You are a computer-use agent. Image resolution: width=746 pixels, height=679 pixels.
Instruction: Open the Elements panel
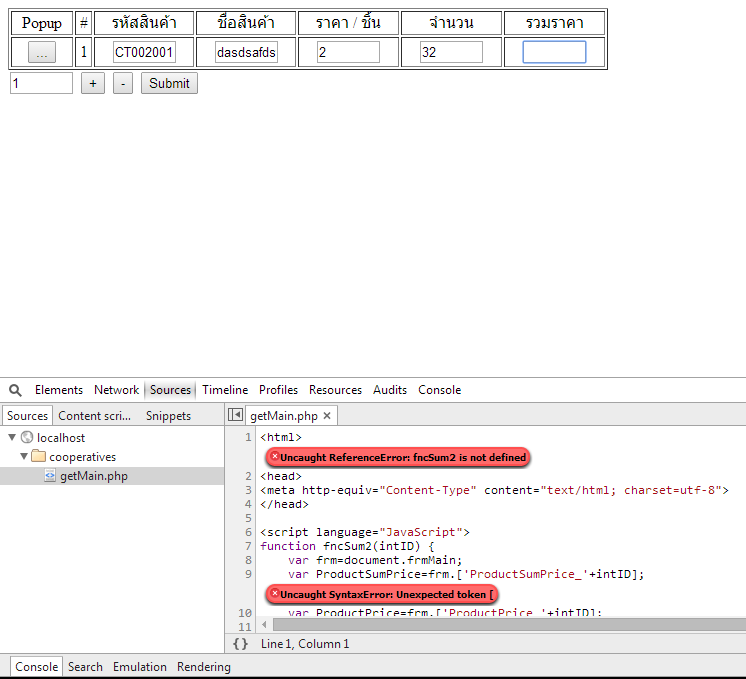[59, 390]
